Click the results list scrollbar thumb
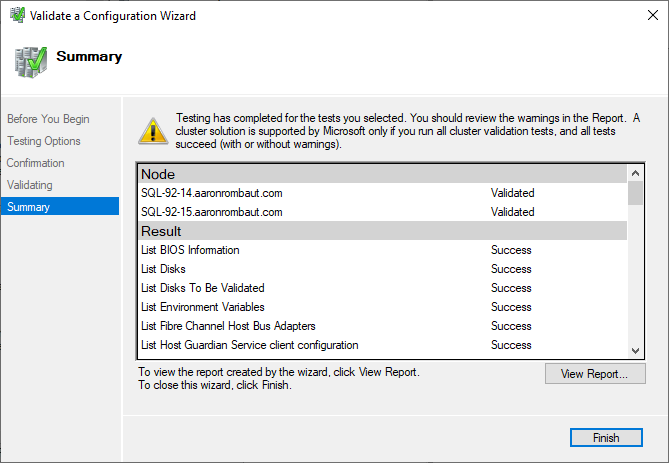Screen dimensions: 669x463 pyautogui.click(x=635, y=191)
